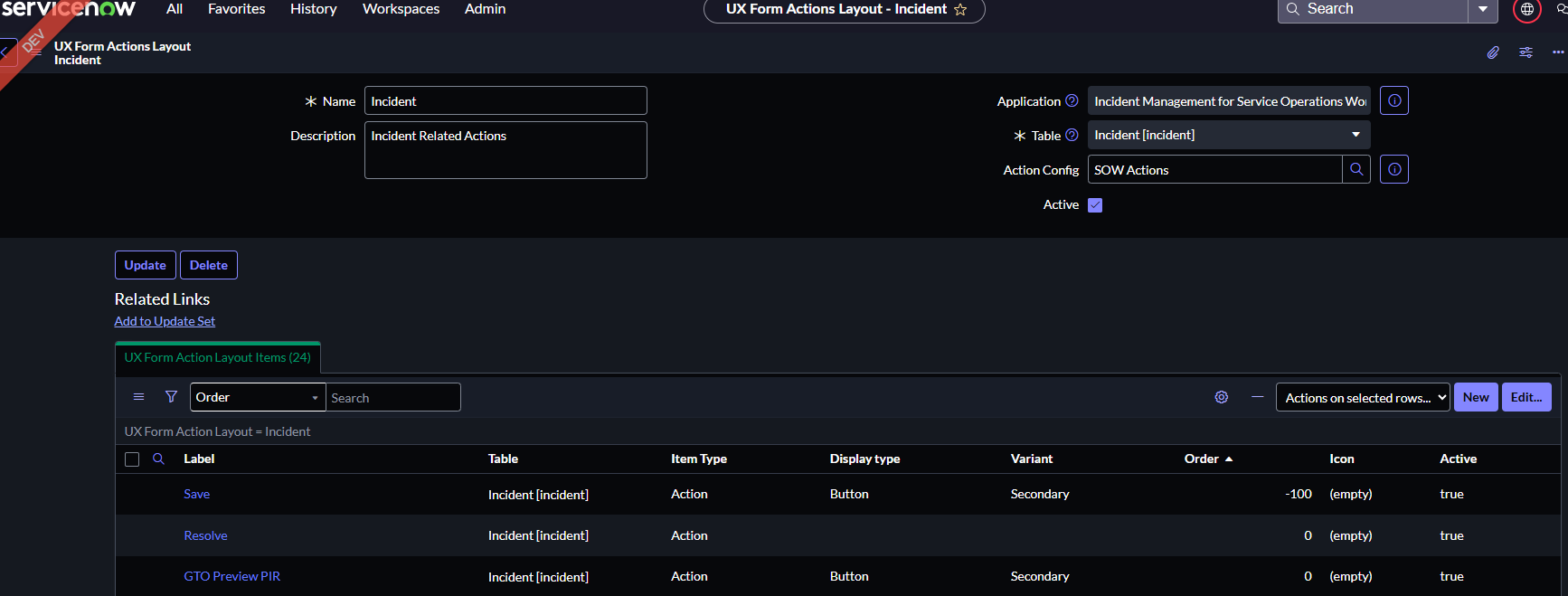
Task: Open the Table dropdown showing Incident
Action: [x=1228, y=136]
